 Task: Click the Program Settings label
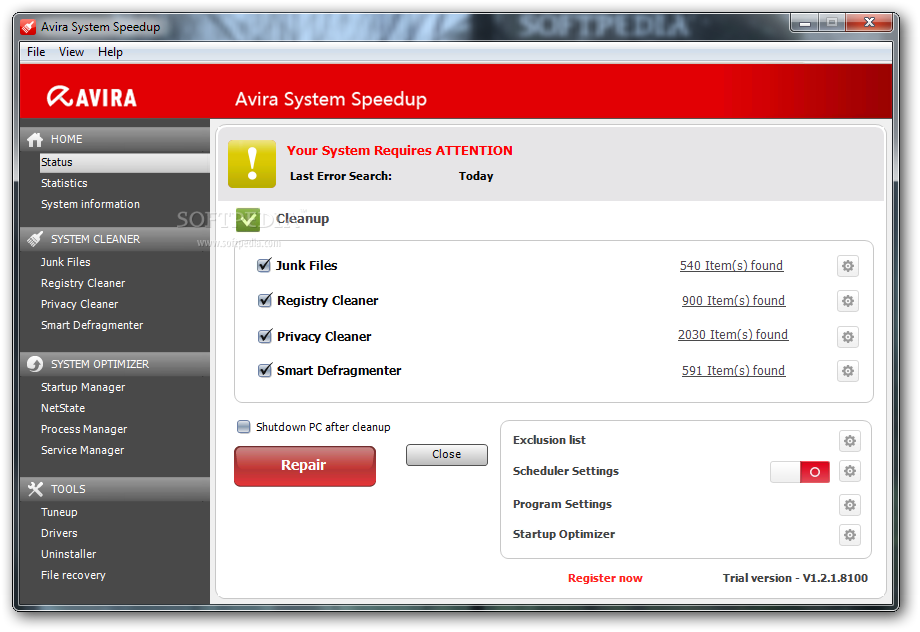point(562,504)
